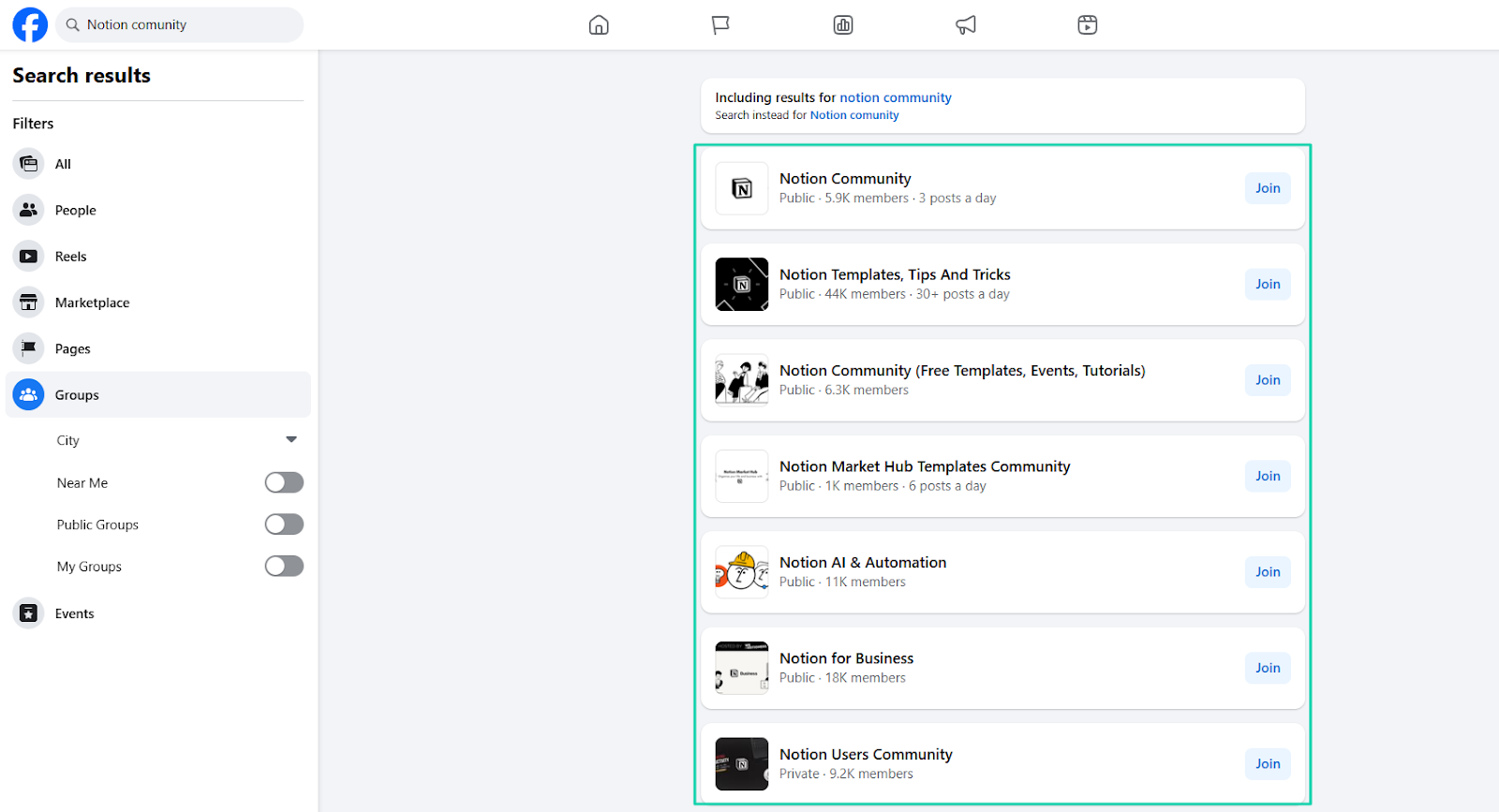Expand the City dropdown
This screenshot has height=812, width=1499.
[291, 439]
